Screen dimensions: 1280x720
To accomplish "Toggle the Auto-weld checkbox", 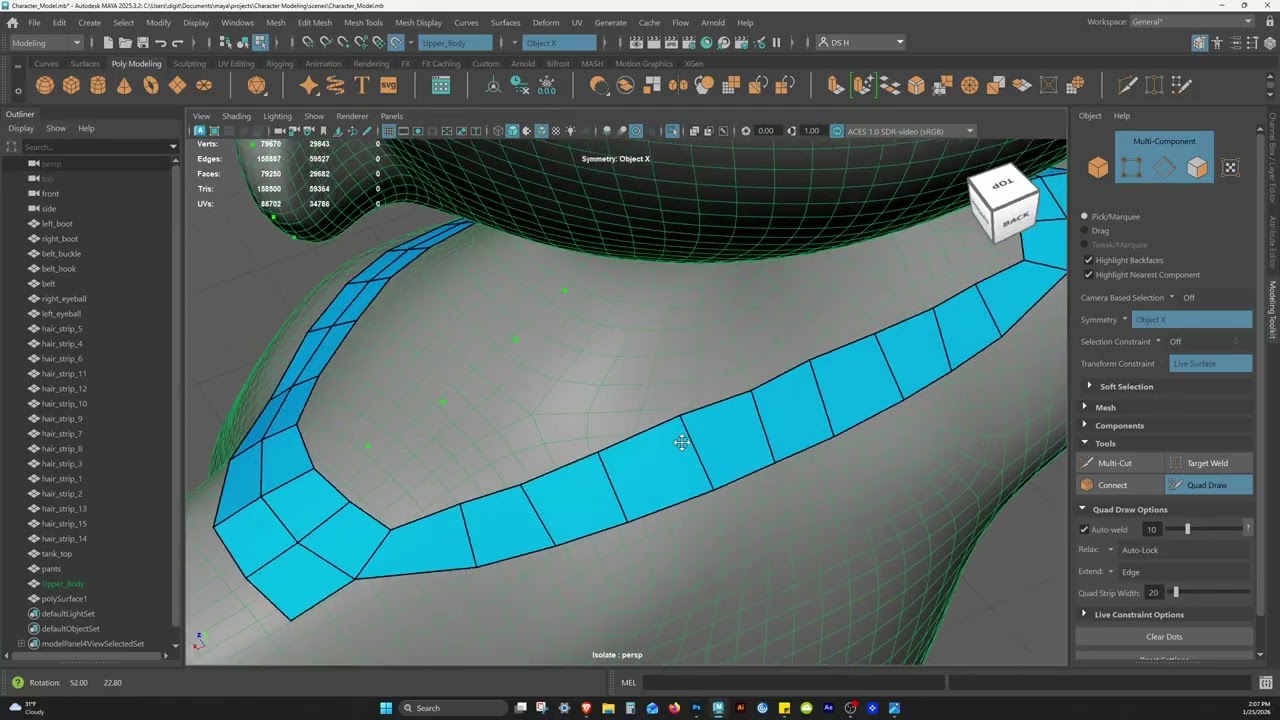I will coord(1084,529).
